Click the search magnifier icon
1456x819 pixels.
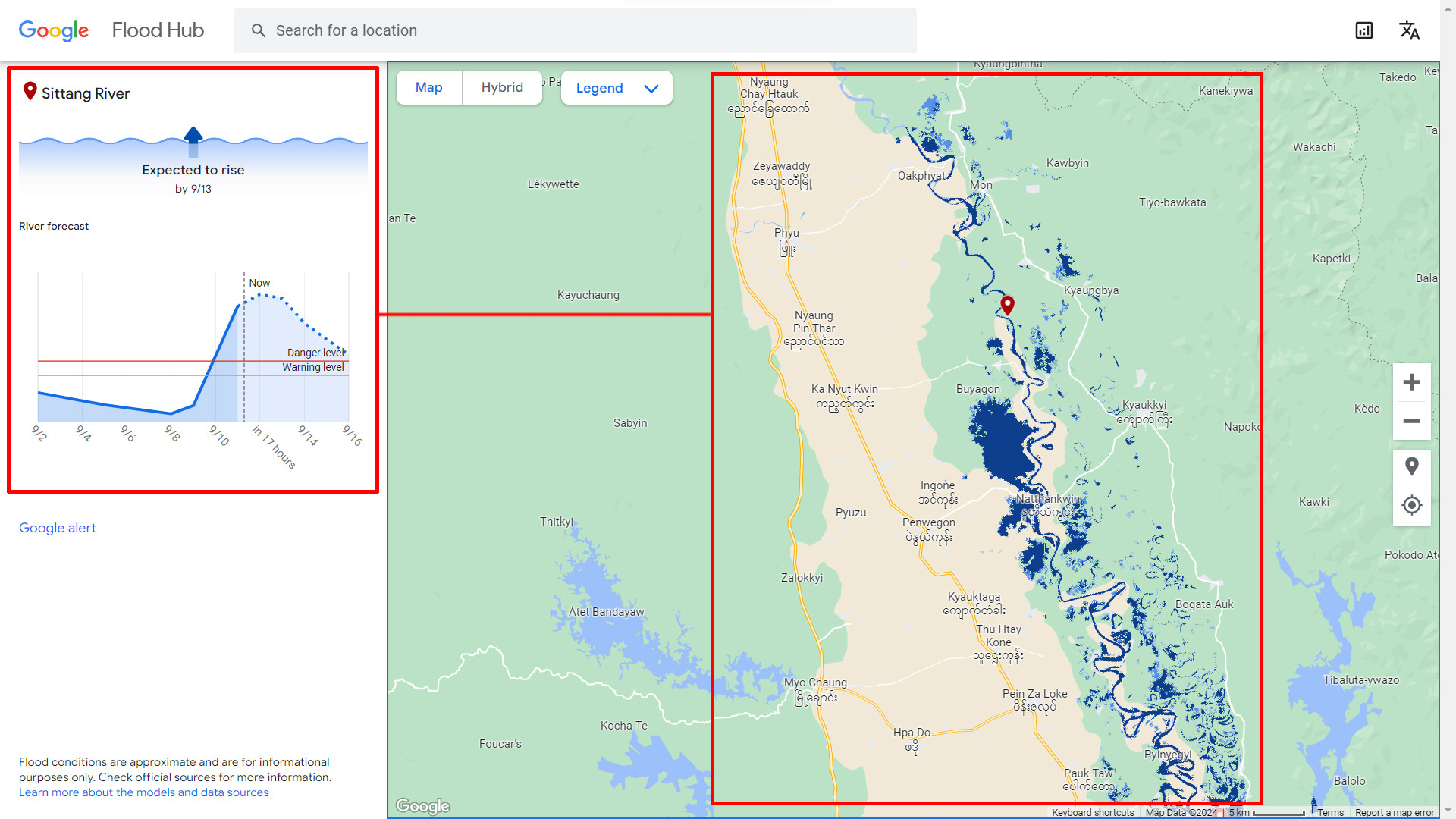259,30
